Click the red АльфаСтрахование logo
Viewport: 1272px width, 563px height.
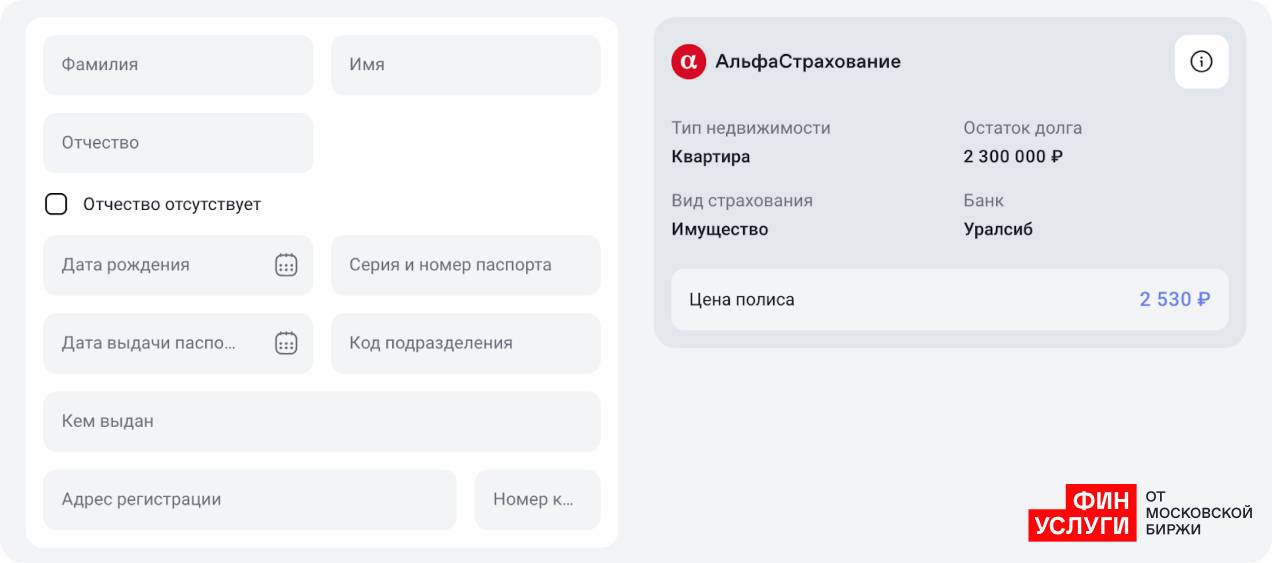coord(688,62)
